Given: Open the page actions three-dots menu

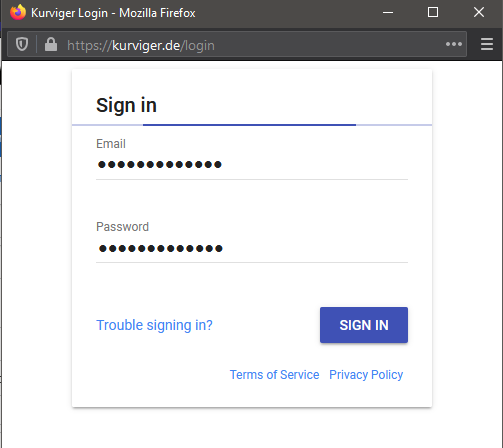Looking at the screenshot, I should click(454, 44).
